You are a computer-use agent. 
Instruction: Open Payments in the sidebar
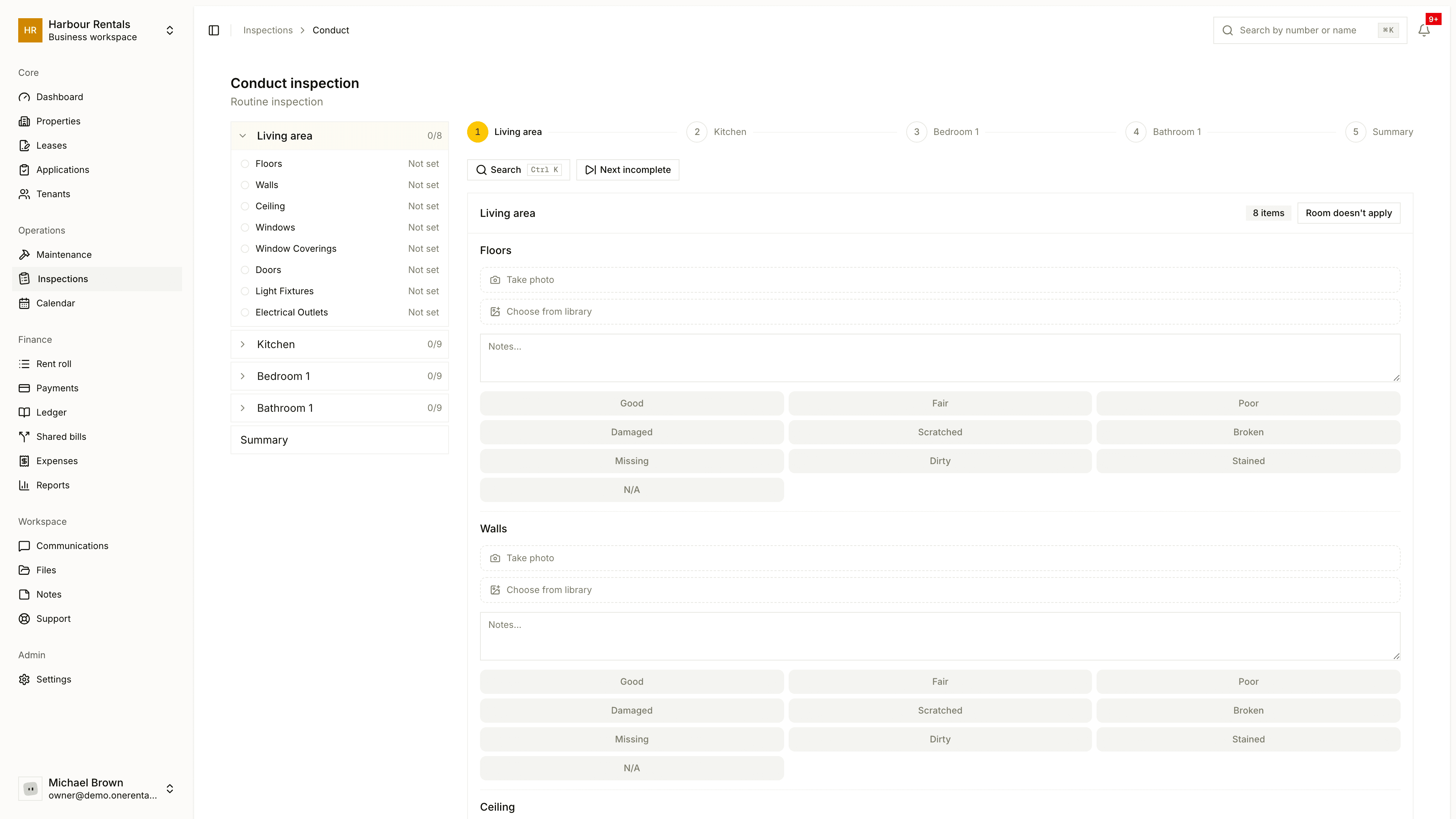coord(97,388)
